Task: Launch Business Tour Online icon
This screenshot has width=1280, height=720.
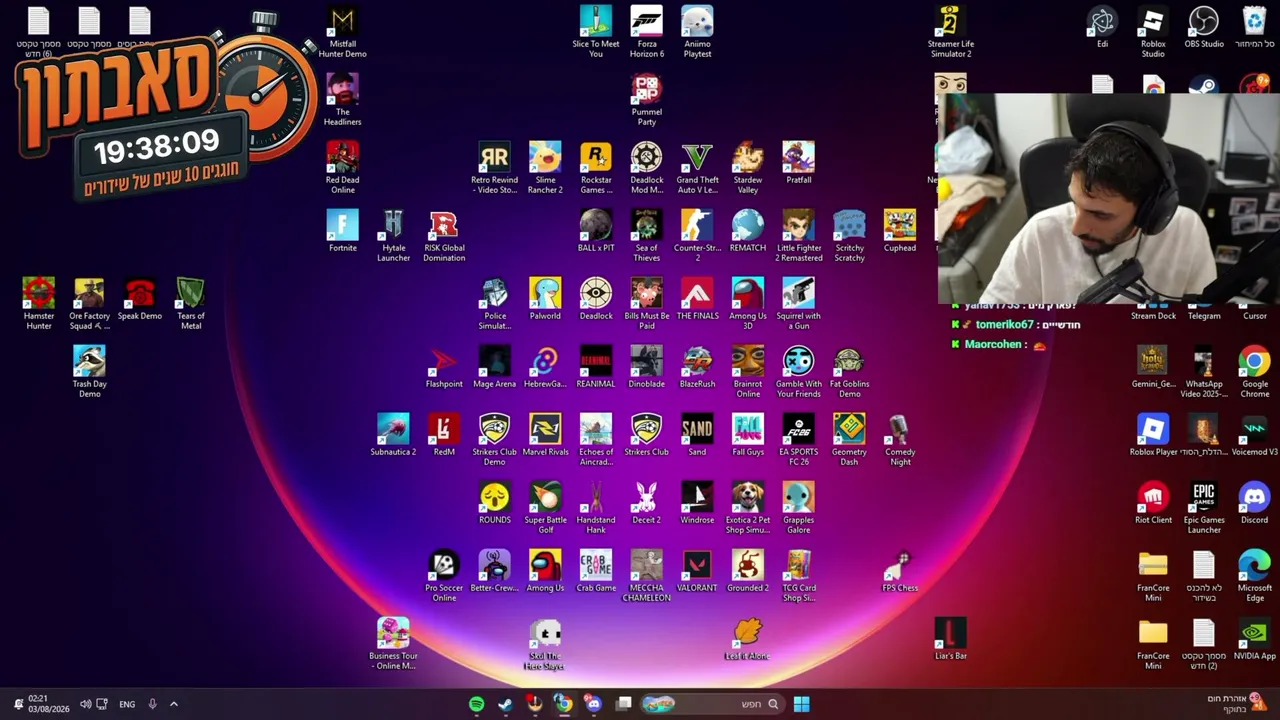Action: click(x=393, y=644)
